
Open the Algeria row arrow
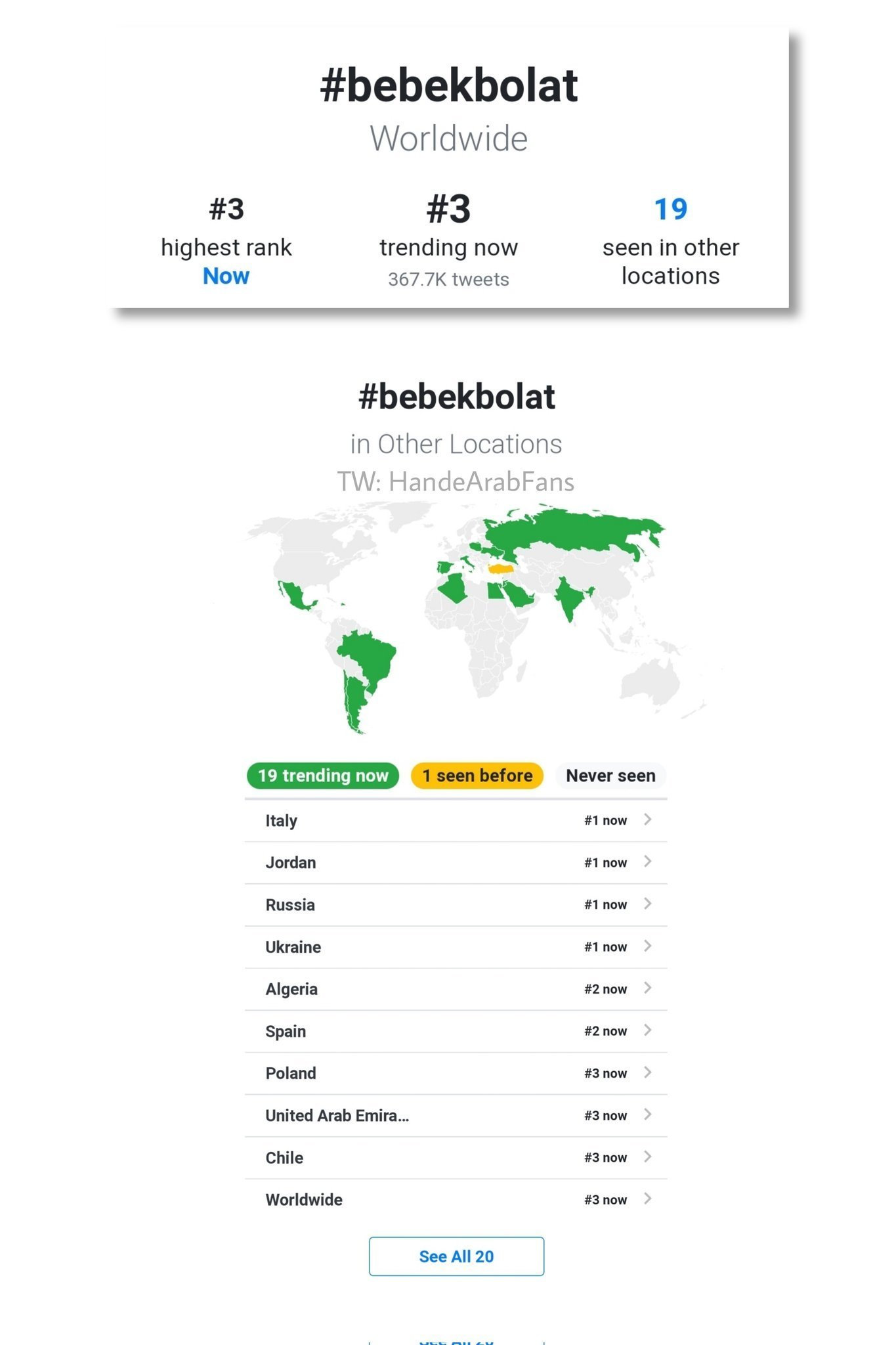(x=647, y=988)
